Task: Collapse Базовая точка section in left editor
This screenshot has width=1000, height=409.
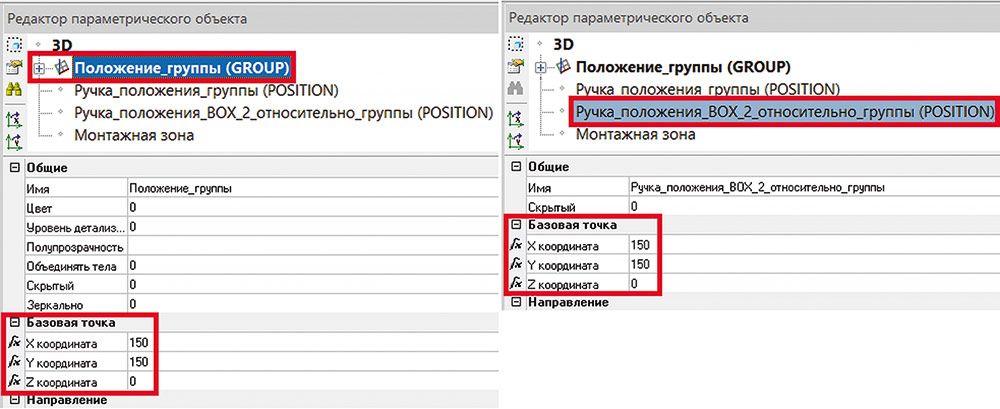Action: [x=14, y=323]
